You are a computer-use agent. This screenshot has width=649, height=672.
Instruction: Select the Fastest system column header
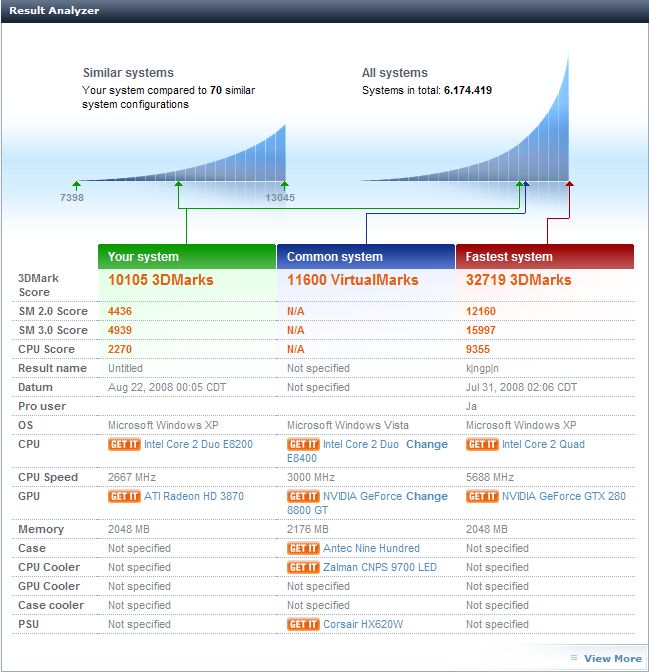pyautogui.click(x=545, y=257)
